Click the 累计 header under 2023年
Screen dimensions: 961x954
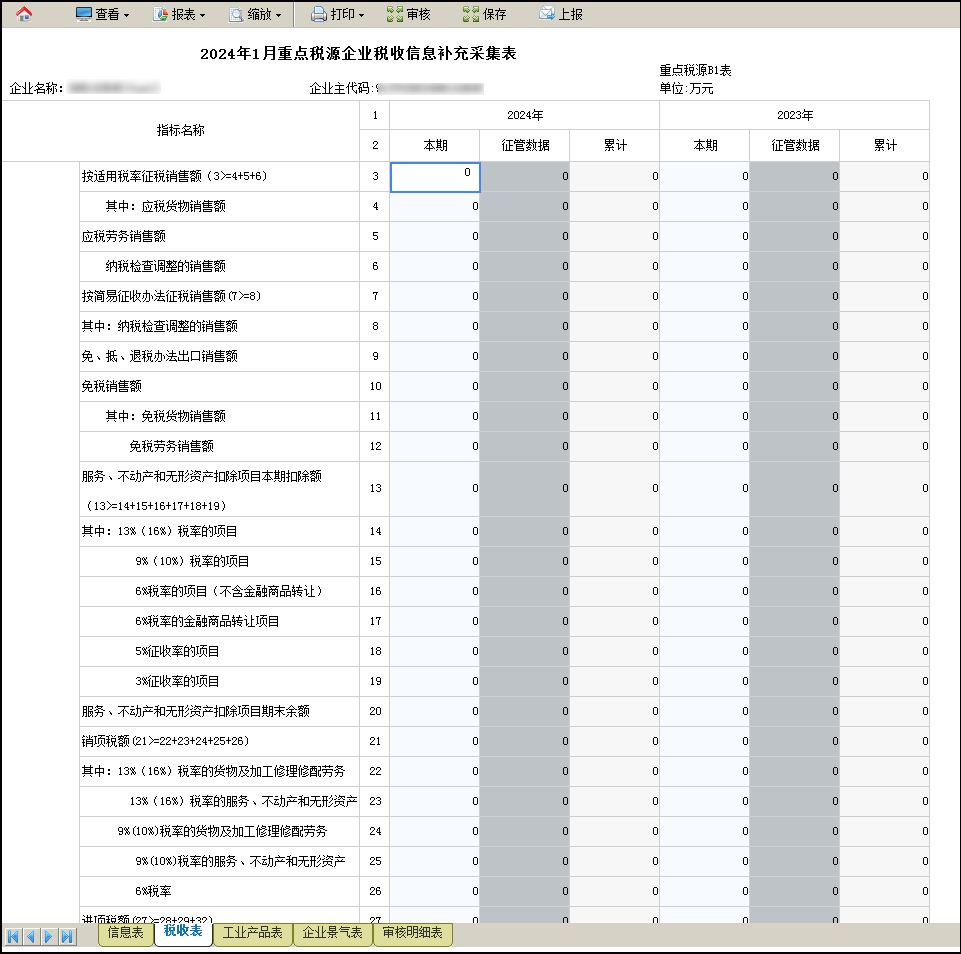(x=885, y=146)
